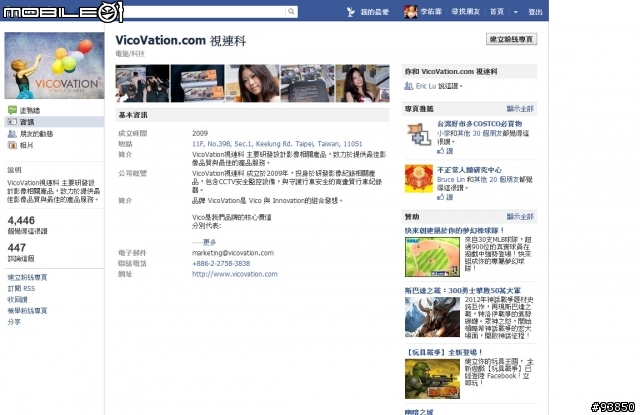Click the search input field in header
Viewport: 640px width, 415px height.
[204, 11]
